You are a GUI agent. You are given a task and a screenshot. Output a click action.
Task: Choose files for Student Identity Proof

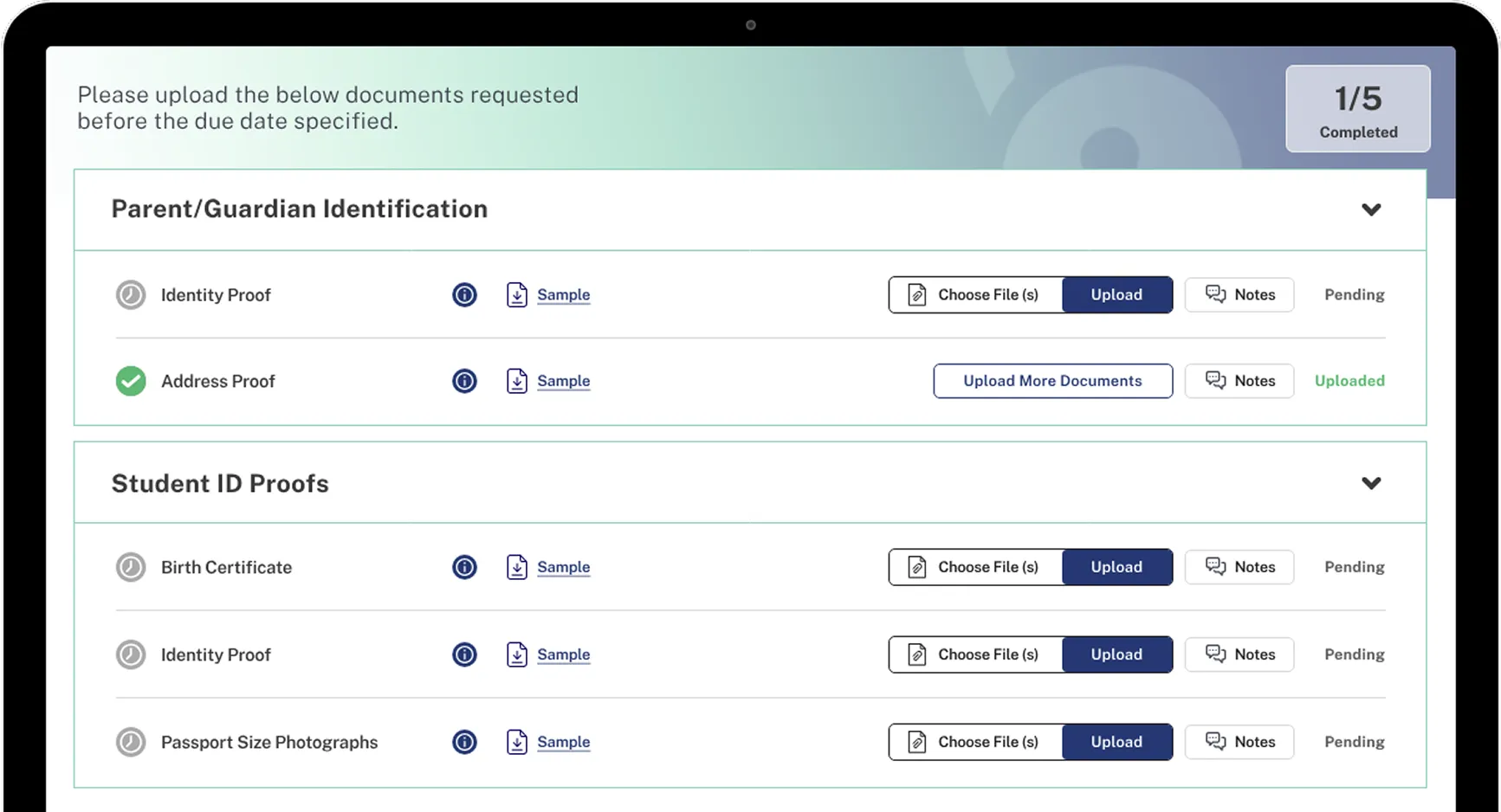tap(975, 655)
